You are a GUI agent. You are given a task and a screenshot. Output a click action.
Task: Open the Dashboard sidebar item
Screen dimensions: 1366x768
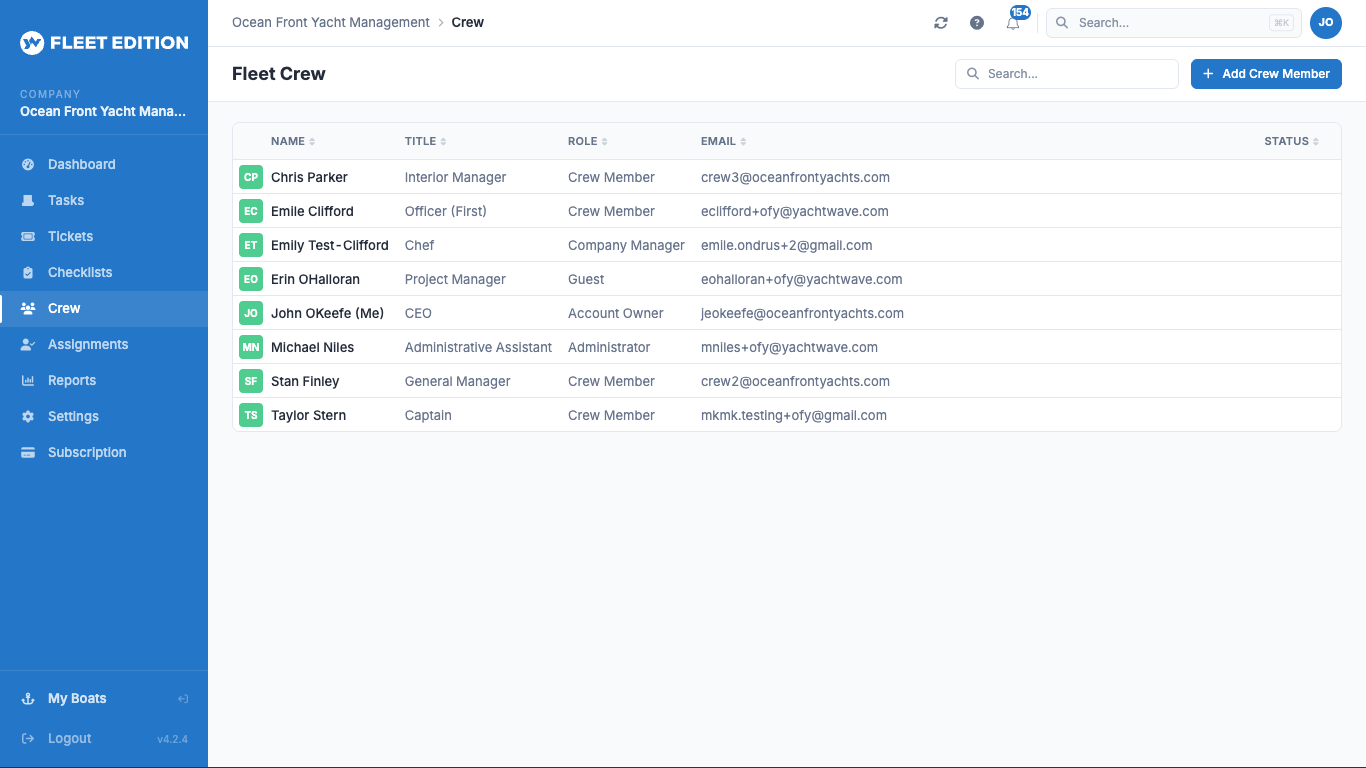pyautogui.click(x=104, y=164)
